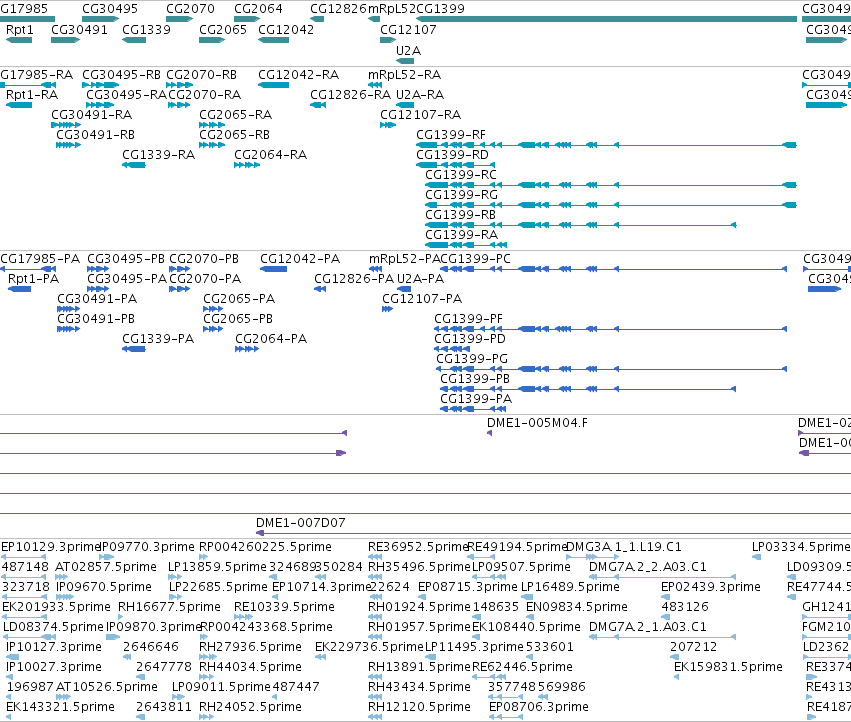Click the CG12042 gene label

[286, 30]
